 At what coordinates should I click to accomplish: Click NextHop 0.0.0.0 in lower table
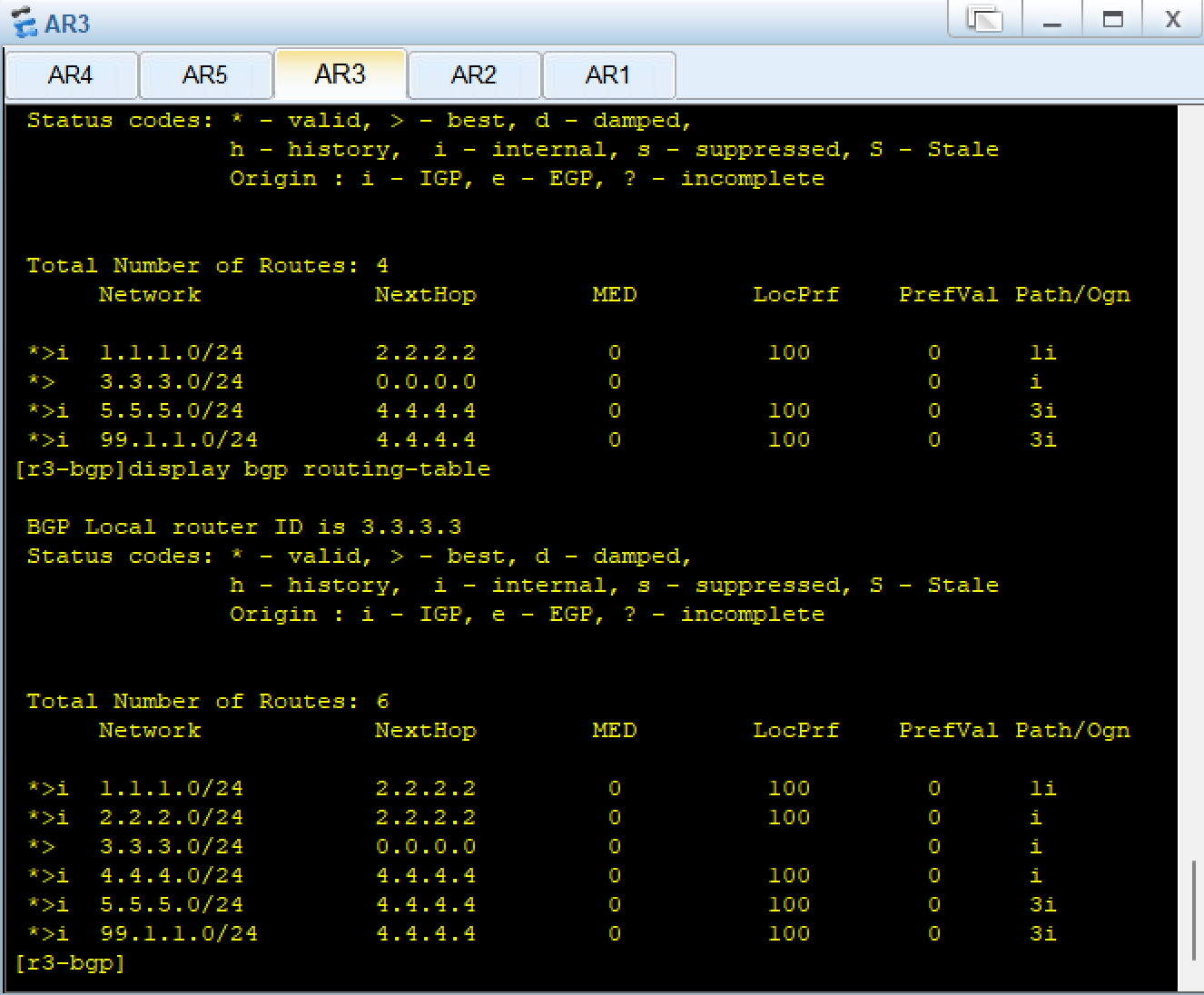click(426, 847)
